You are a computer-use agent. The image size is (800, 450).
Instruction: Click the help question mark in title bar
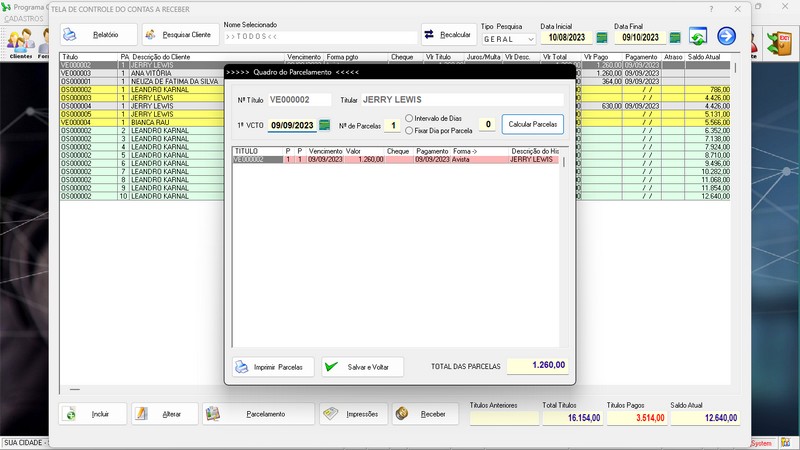tap(711, 9)
